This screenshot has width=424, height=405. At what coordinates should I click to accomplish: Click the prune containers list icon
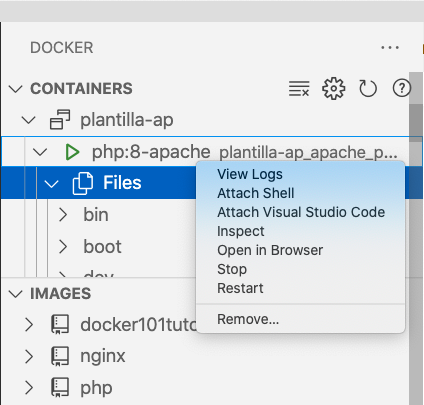[299, 89]
